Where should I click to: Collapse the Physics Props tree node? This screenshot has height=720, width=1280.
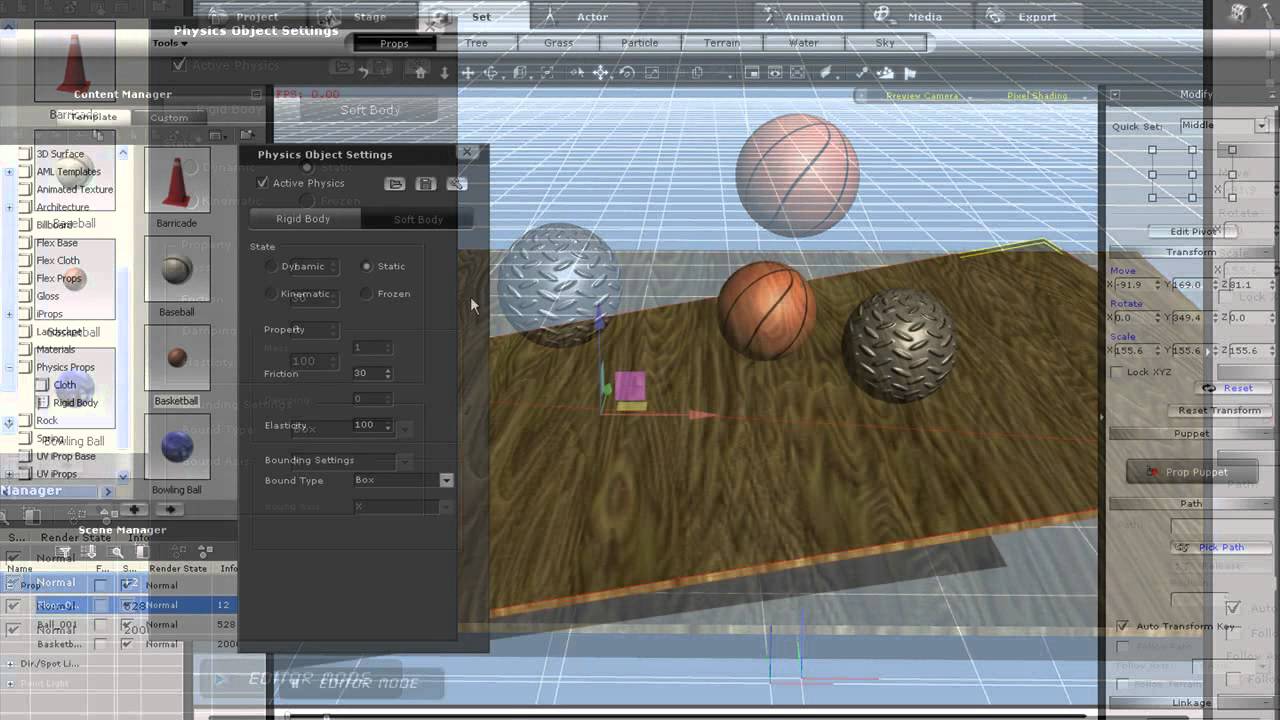(10, 367)
